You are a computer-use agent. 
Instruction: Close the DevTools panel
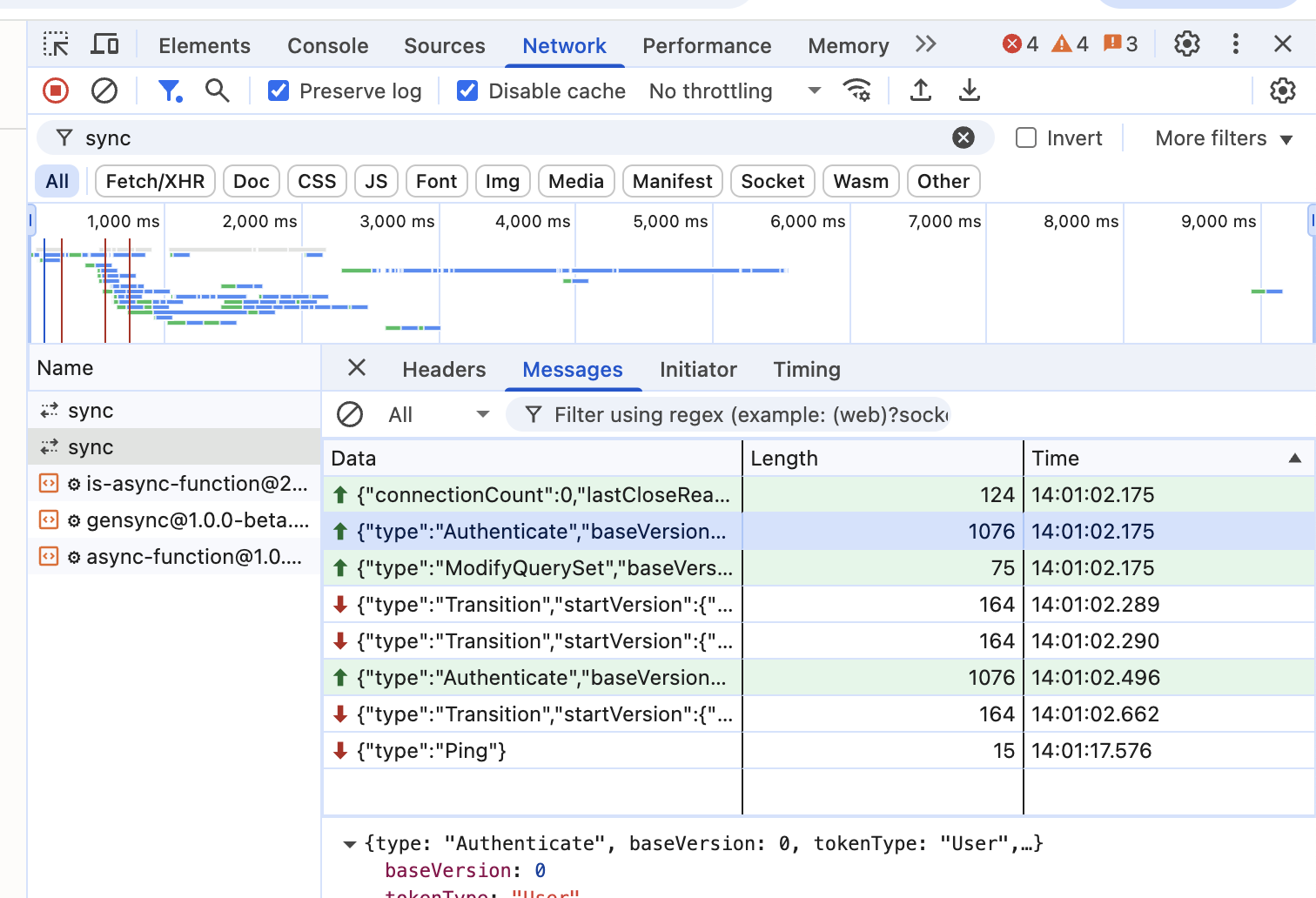[x=1283, y=44]
